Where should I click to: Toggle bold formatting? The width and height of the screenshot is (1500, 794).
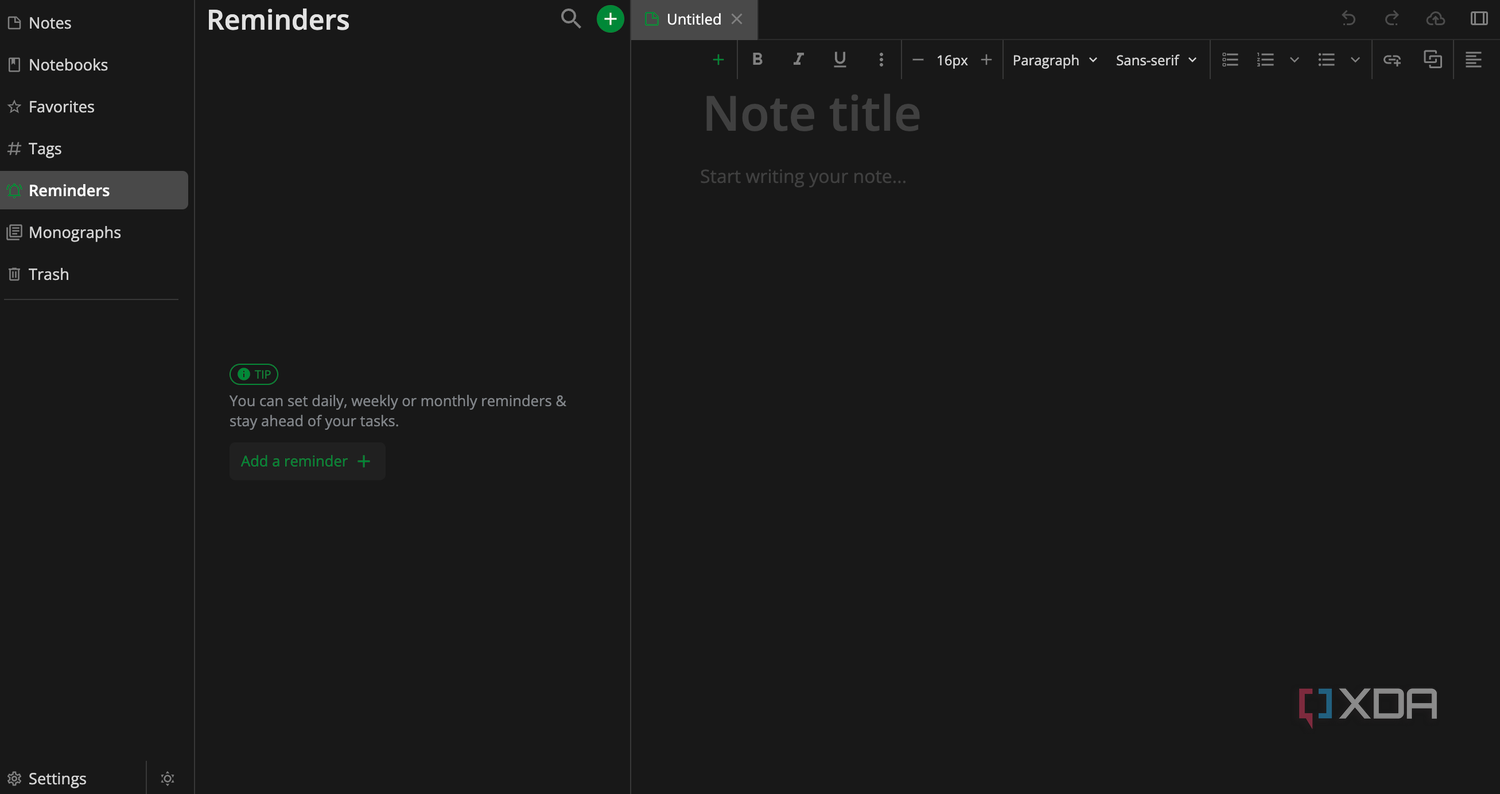(757, 60)
